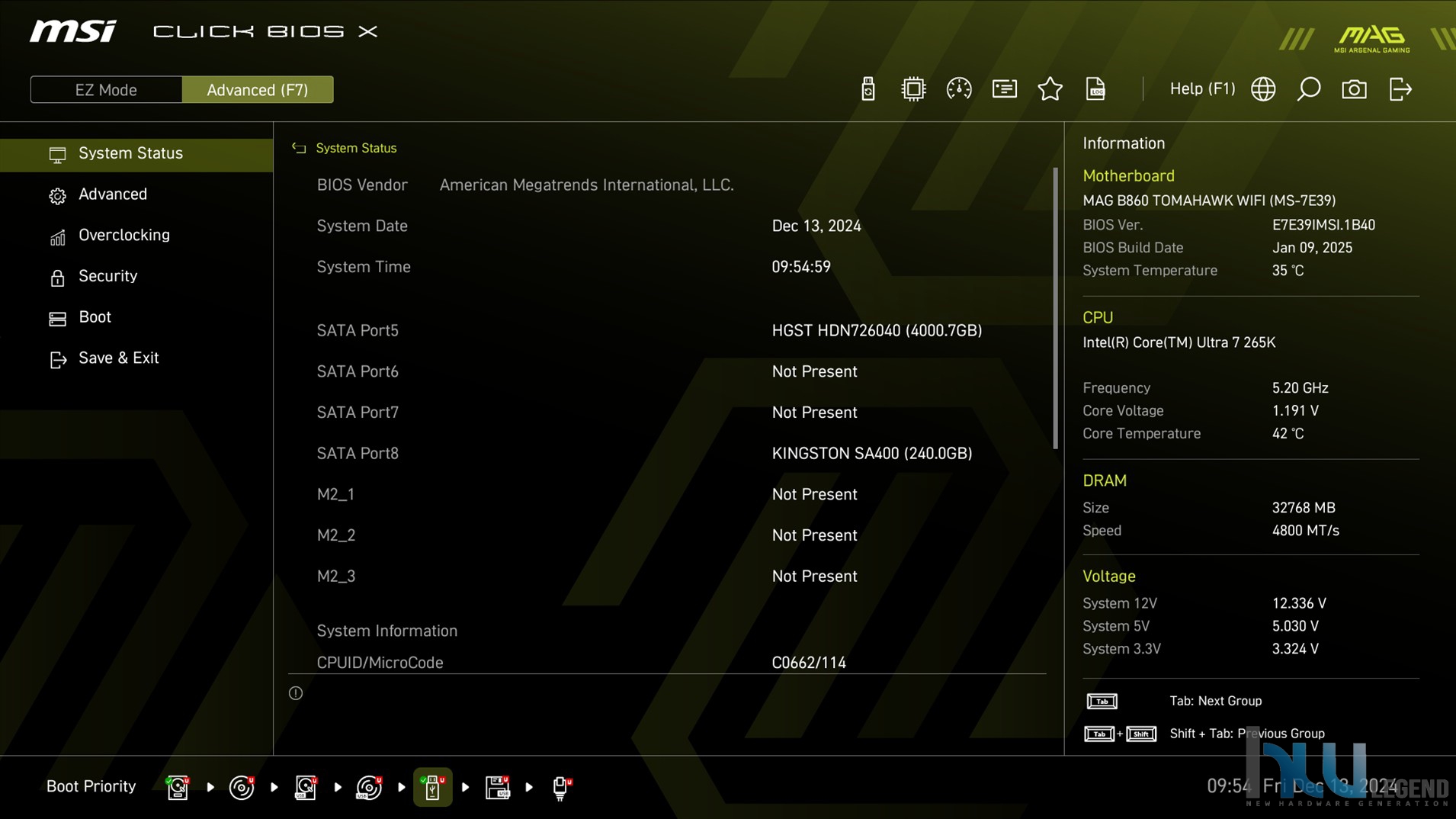
Task: Click the CPUID/MicroCode value C0662/114
Action: tap(809, 663)
